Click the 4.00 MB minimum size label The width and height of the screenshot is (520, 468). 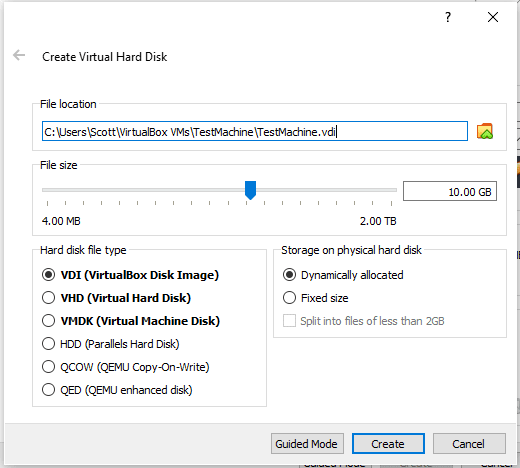(x=61, y=221)
